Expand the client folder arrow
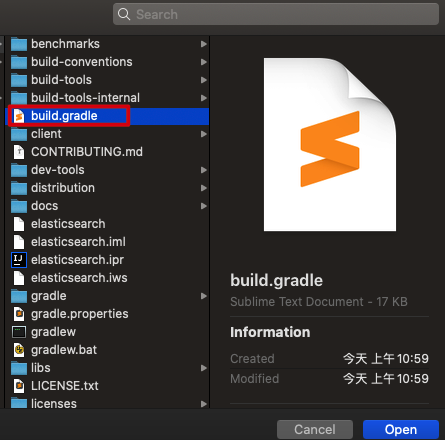Screen dimensions: 445x440 [x=204, y=134]
